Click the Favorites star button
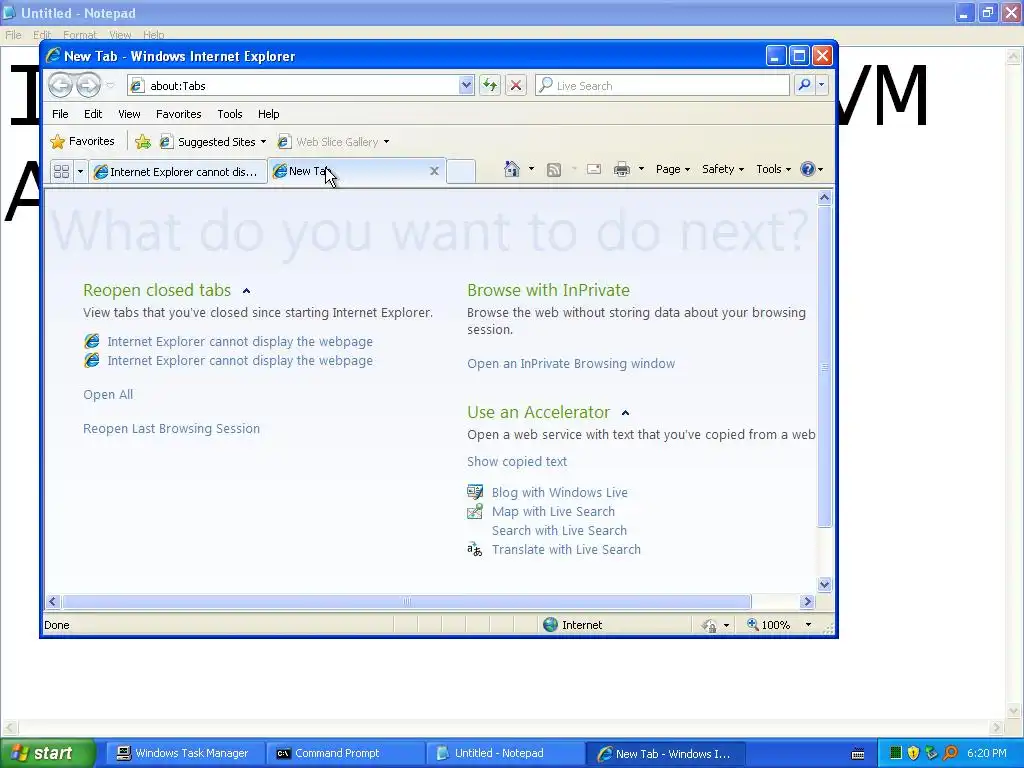1024x768 pixels. point(82,141)
